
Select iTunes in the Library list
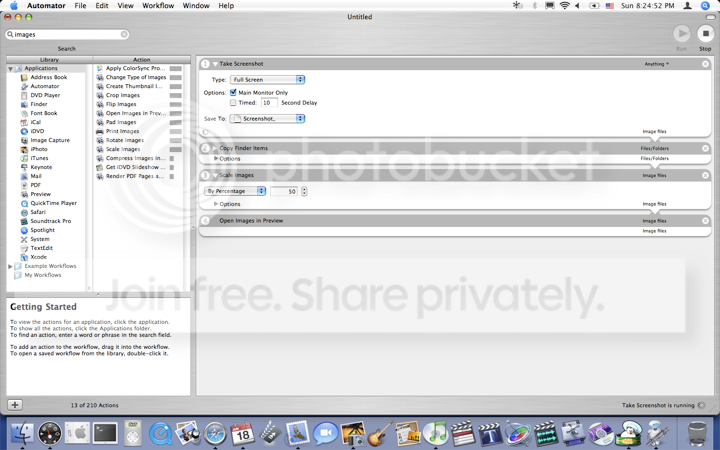click(x=39, y=158)
